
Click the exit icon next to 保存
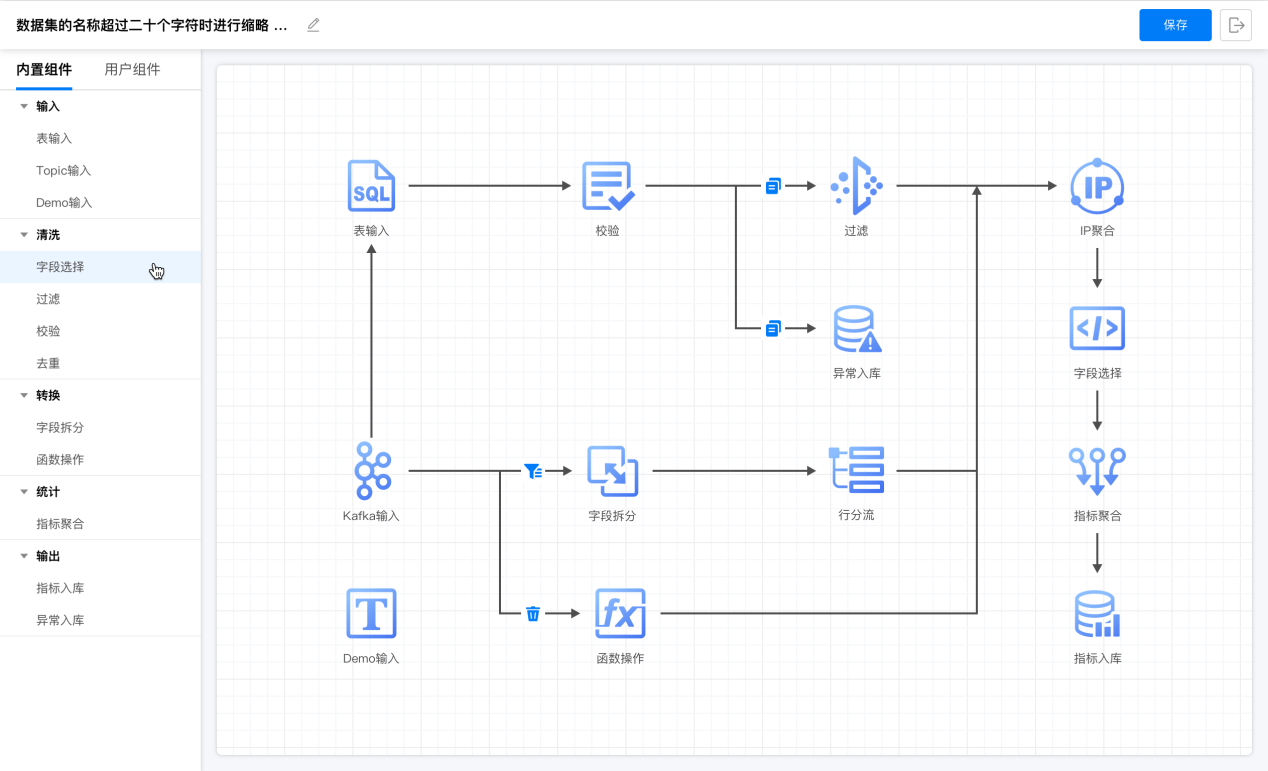(x=1236, y=25)
